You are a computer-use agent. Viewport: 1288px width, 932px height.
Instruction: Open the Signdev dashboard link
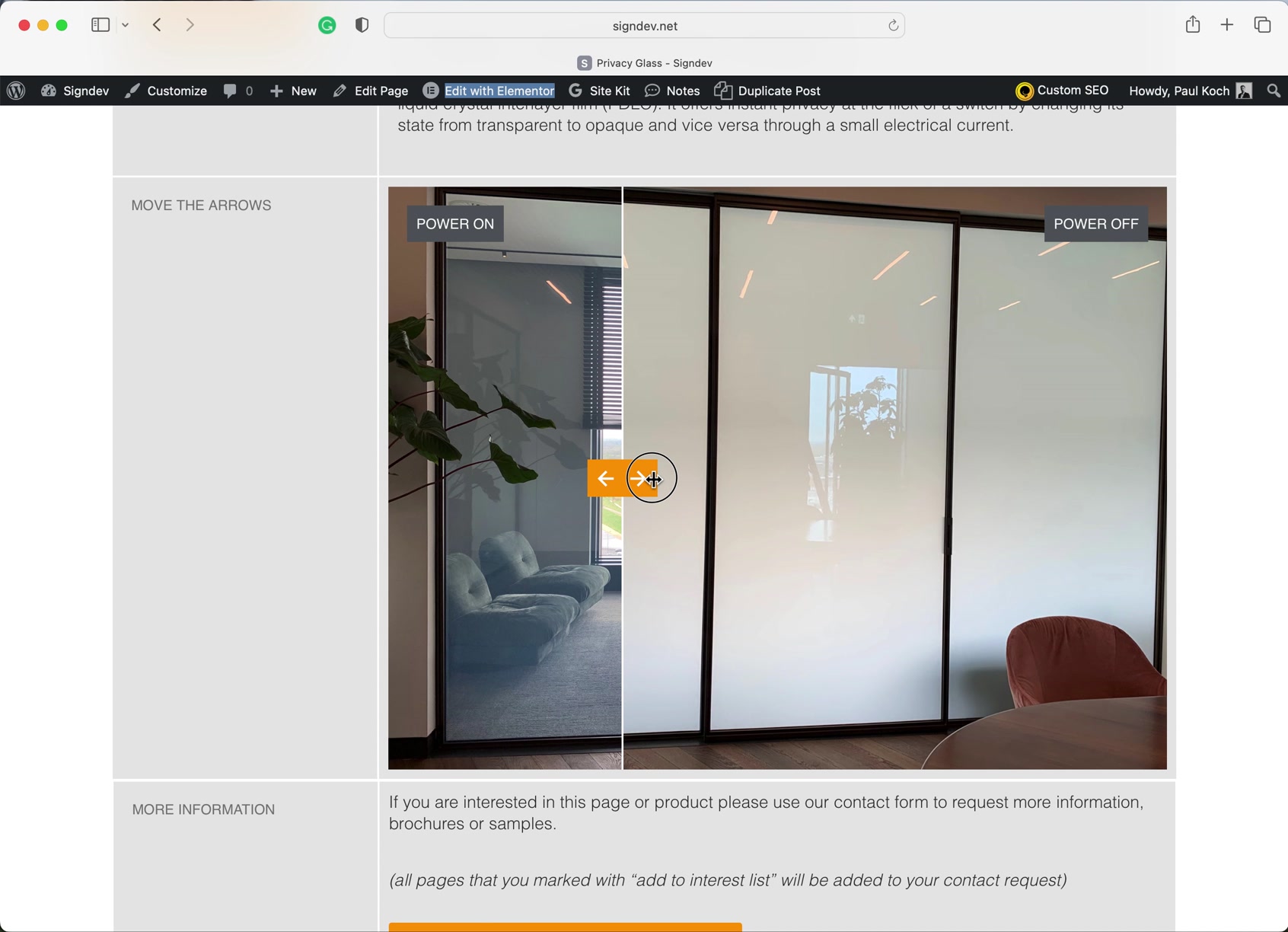pos(75,91)
